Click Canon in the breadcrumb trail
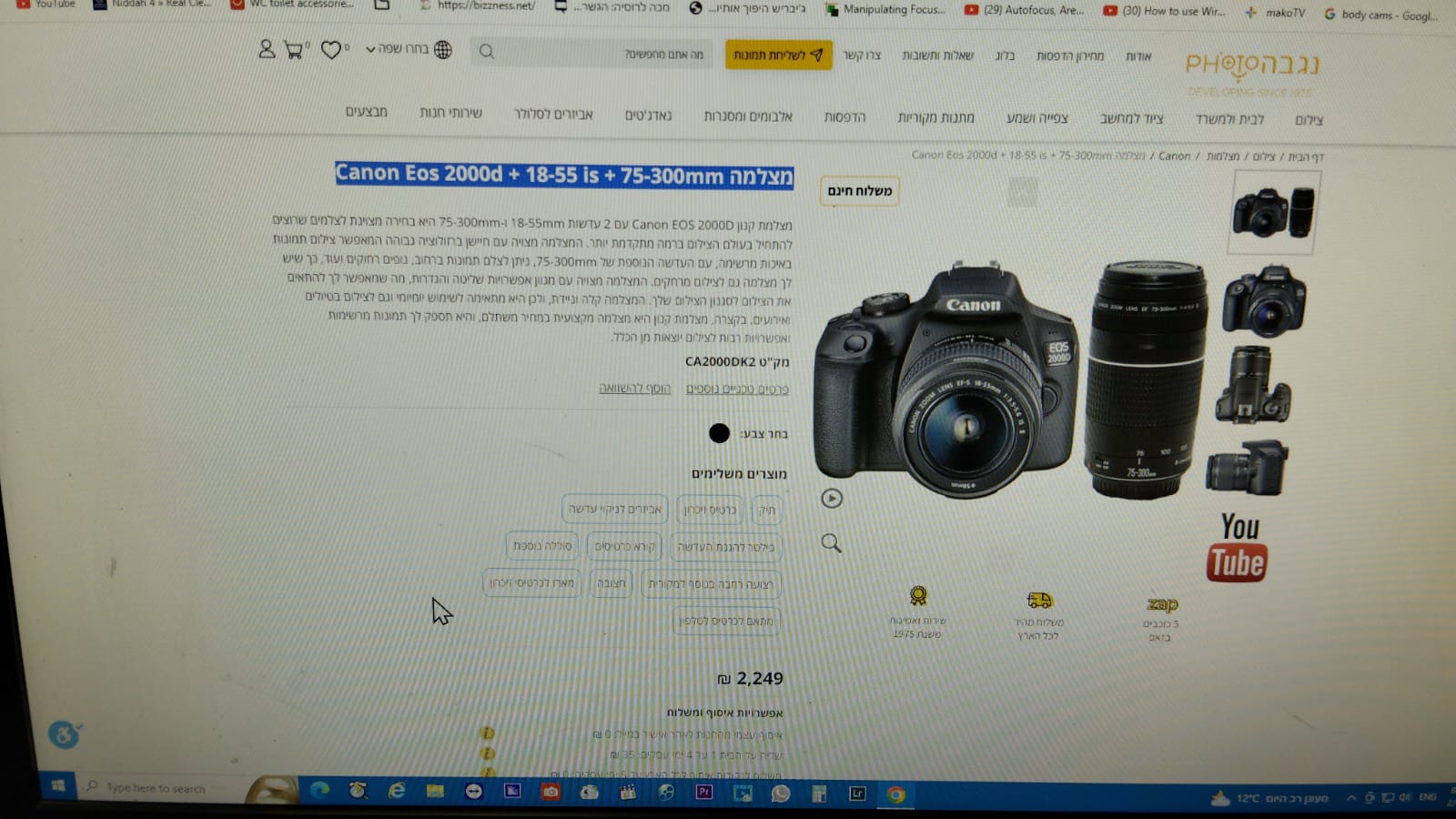Image resolution: width=1456 pixels, height=819 pixels. coord(1174,156)
